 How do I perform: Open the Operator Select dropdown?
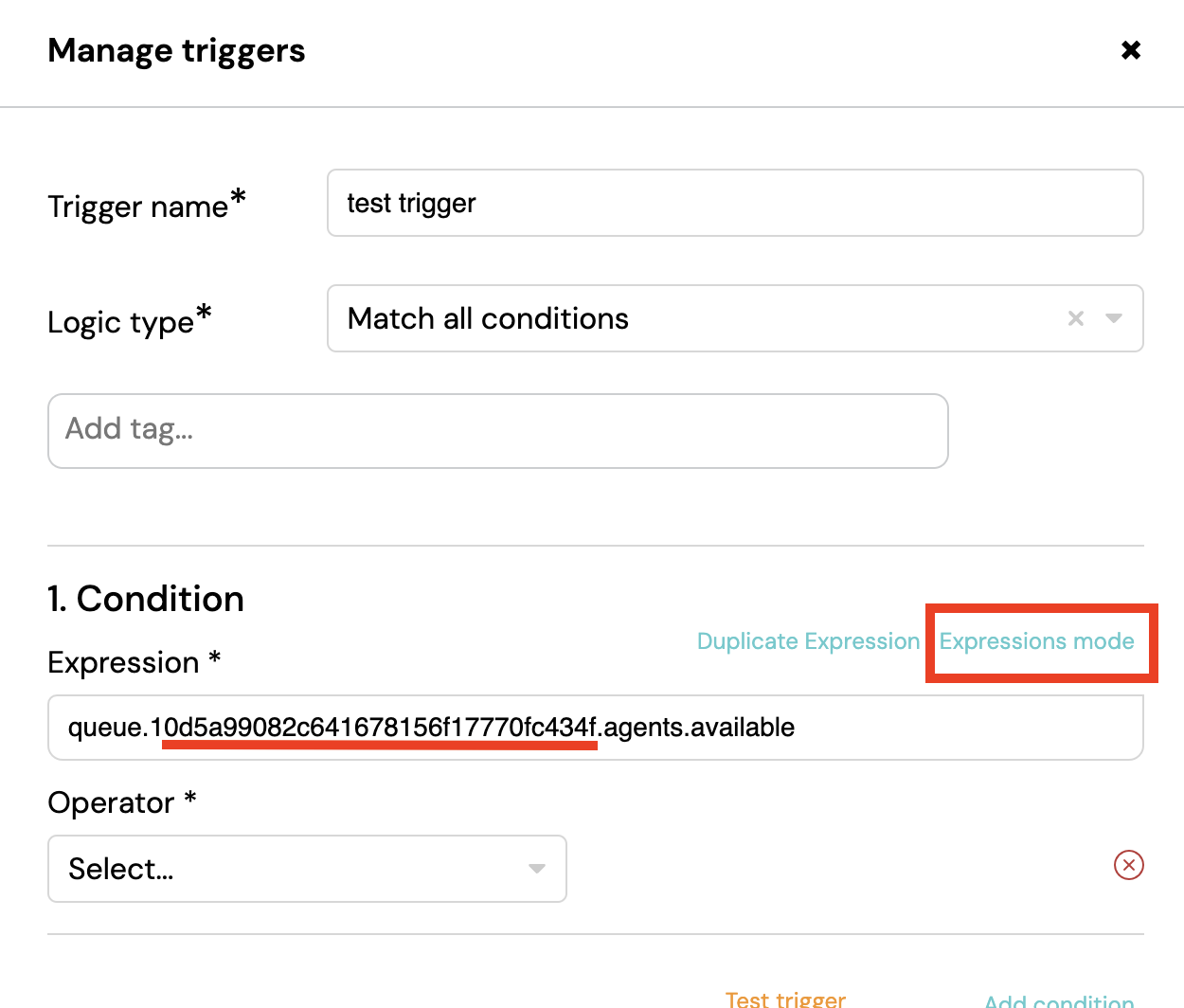(x=307, y=869)
